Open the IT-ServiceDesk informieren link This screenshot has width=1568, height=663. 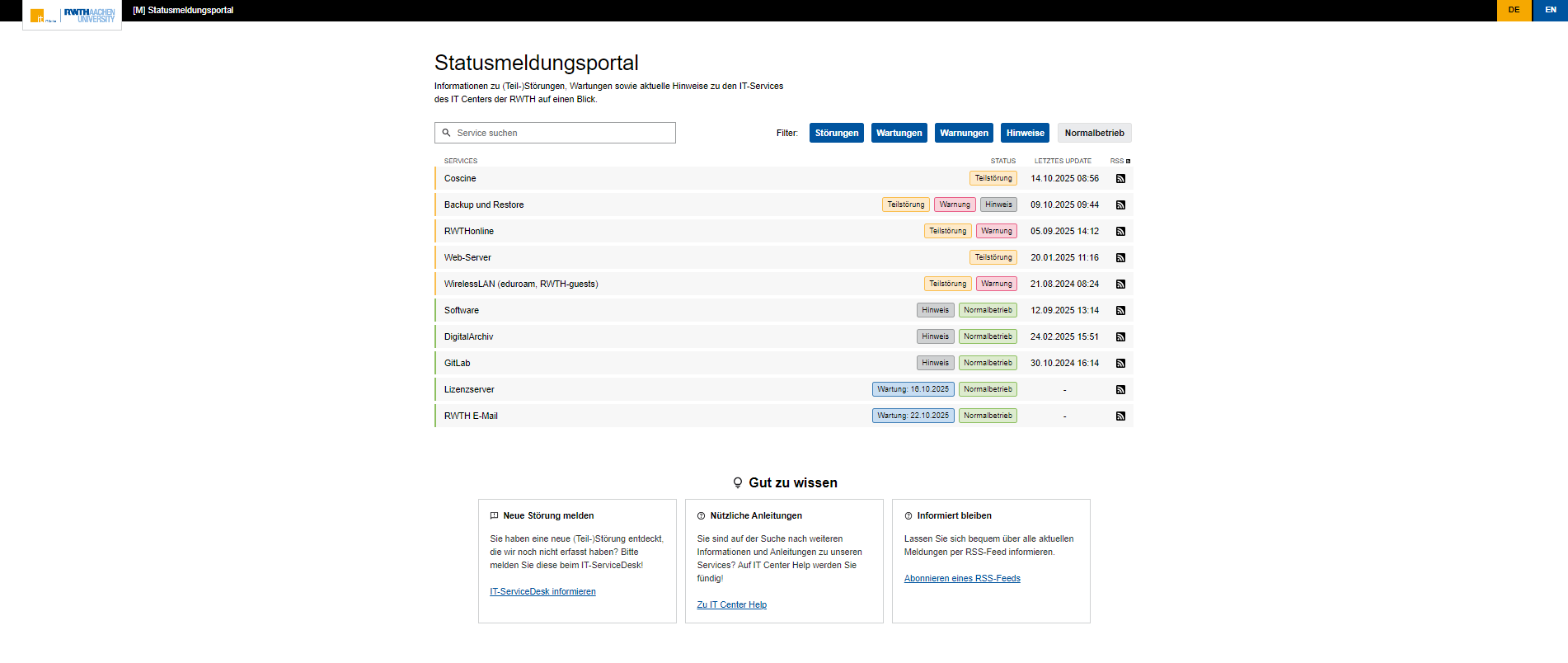pos(542,592)
